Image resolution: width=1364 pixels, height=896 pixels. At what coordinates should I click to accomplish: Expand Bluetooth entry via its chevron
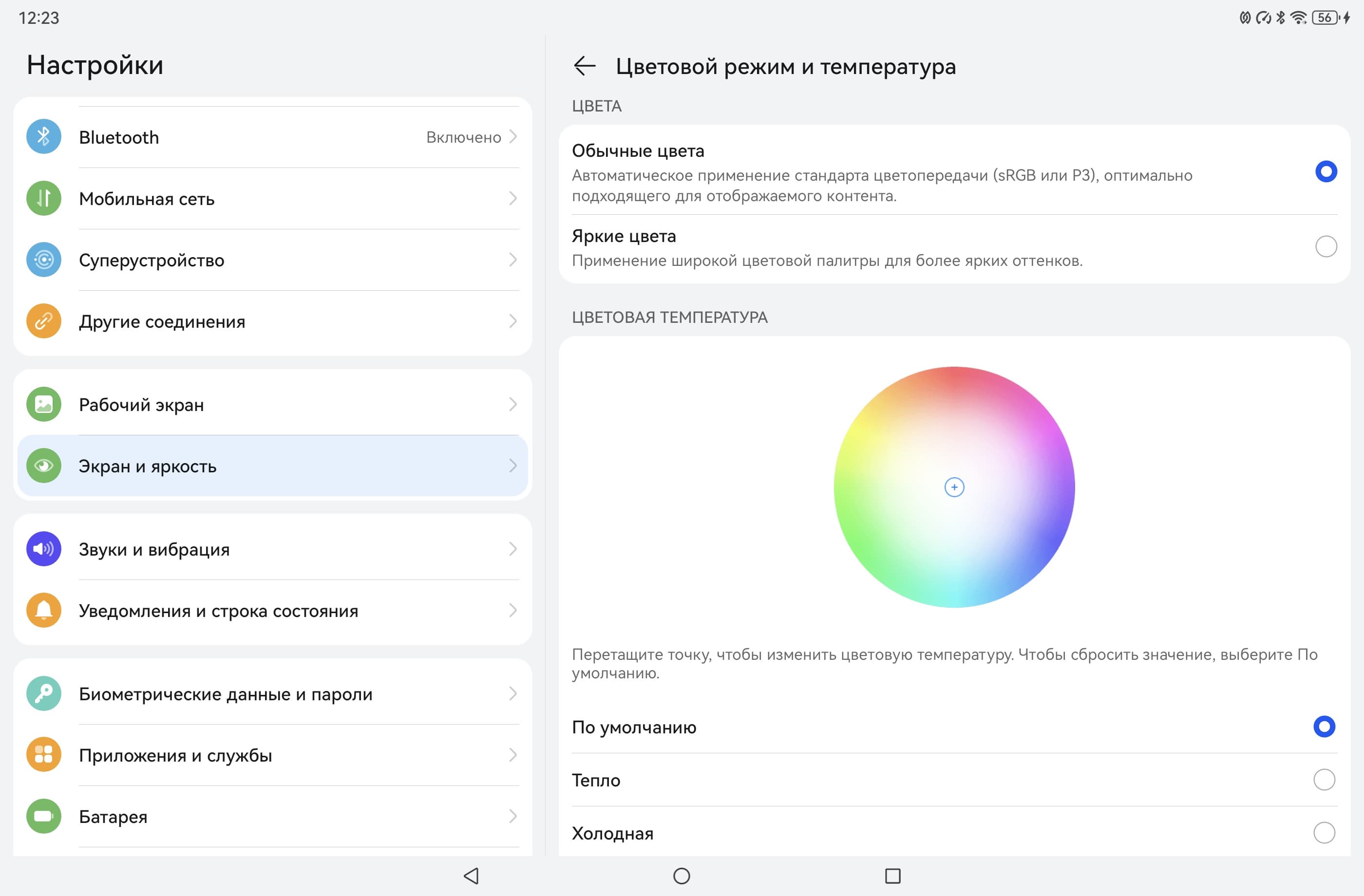(x=513, y=137)
